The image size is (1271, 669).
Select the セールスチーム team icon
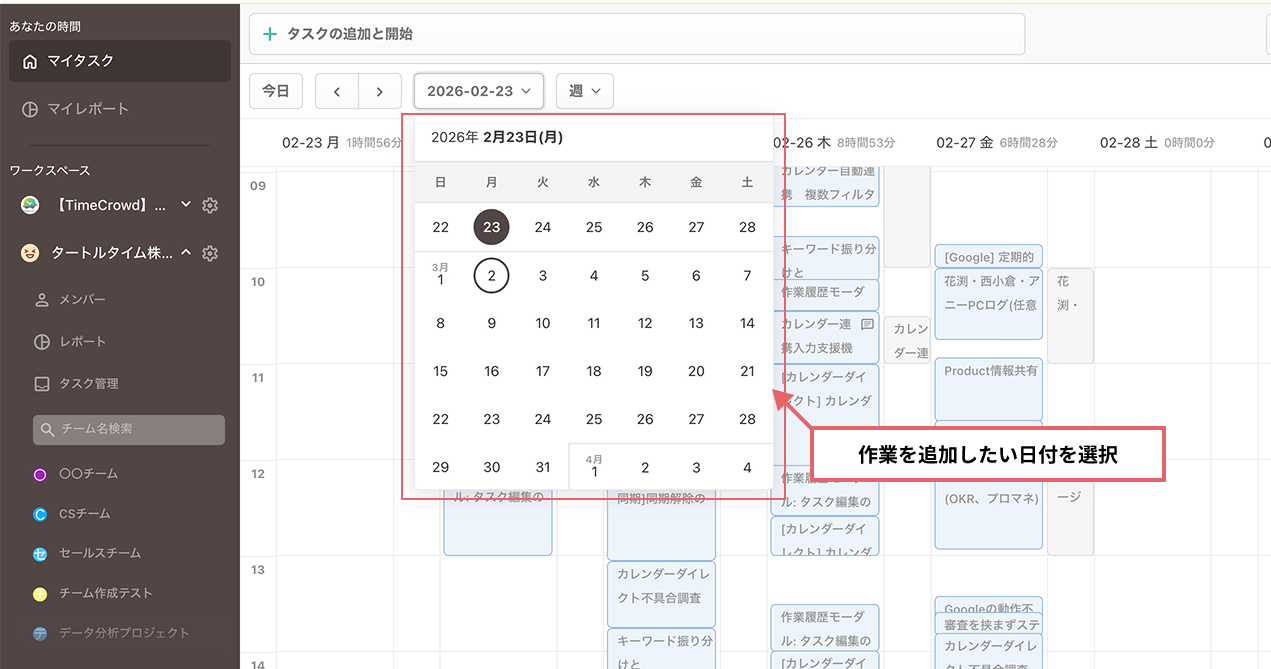tap(40, 553)
